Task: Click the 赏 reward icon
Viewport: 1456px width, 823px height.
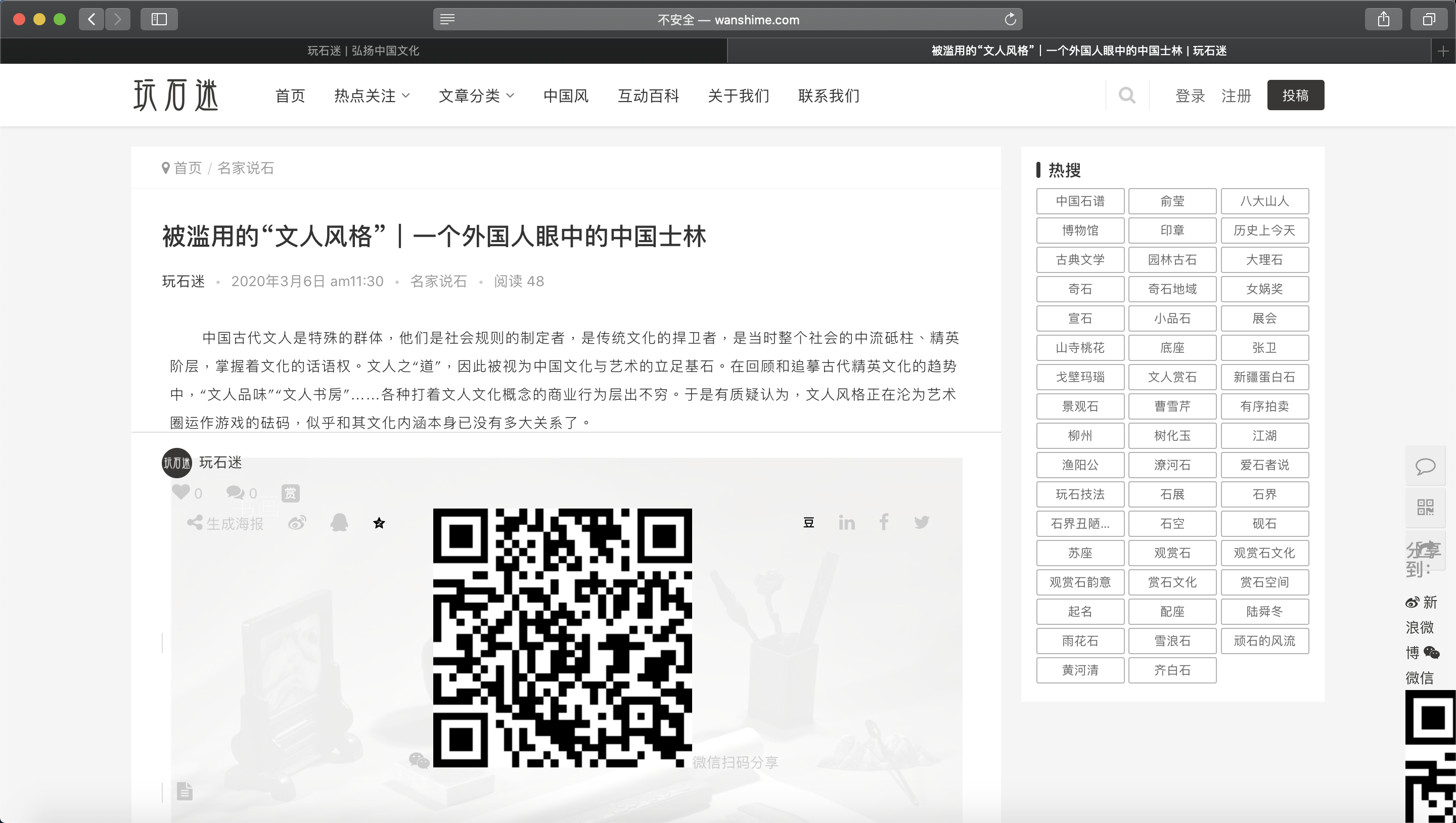Action: tap(291, 493)
